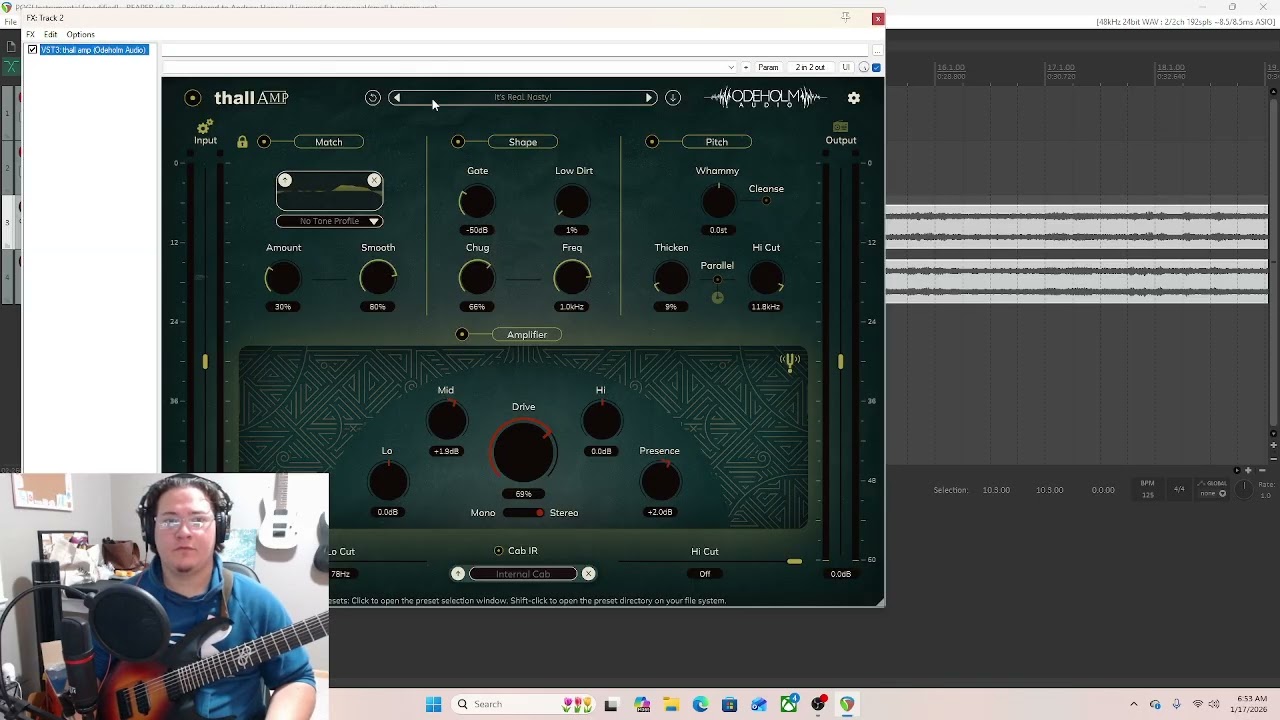Click the Hi Cut Off value
This screenshot has height=720, width=1280.
click(705, 574)
